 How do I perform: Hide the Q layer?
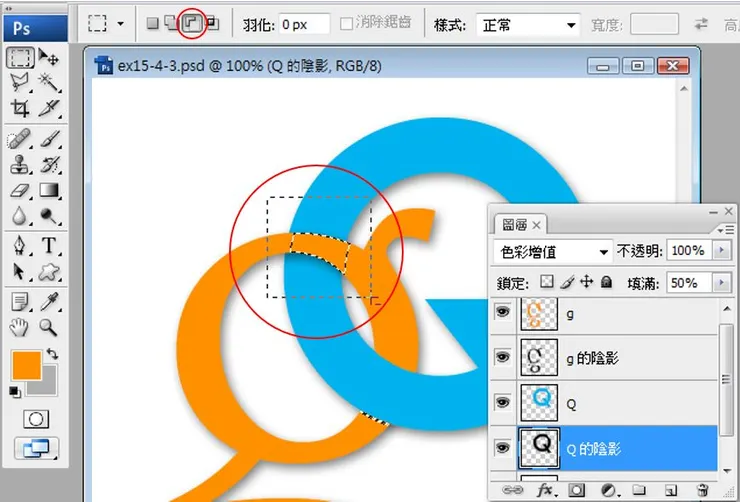pos(503,402)
